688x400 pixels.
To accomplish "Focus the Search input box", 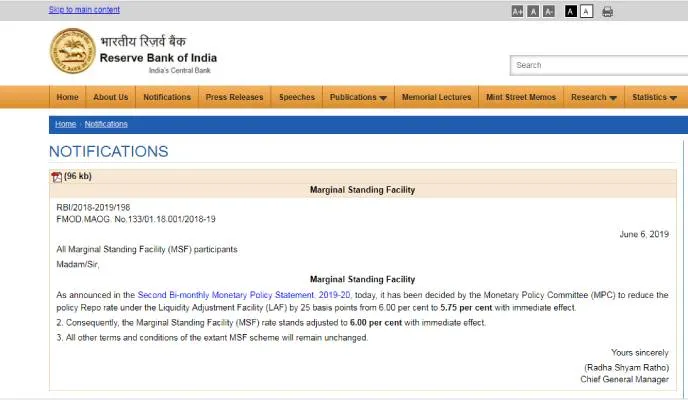I will click(x=599, y=65).
